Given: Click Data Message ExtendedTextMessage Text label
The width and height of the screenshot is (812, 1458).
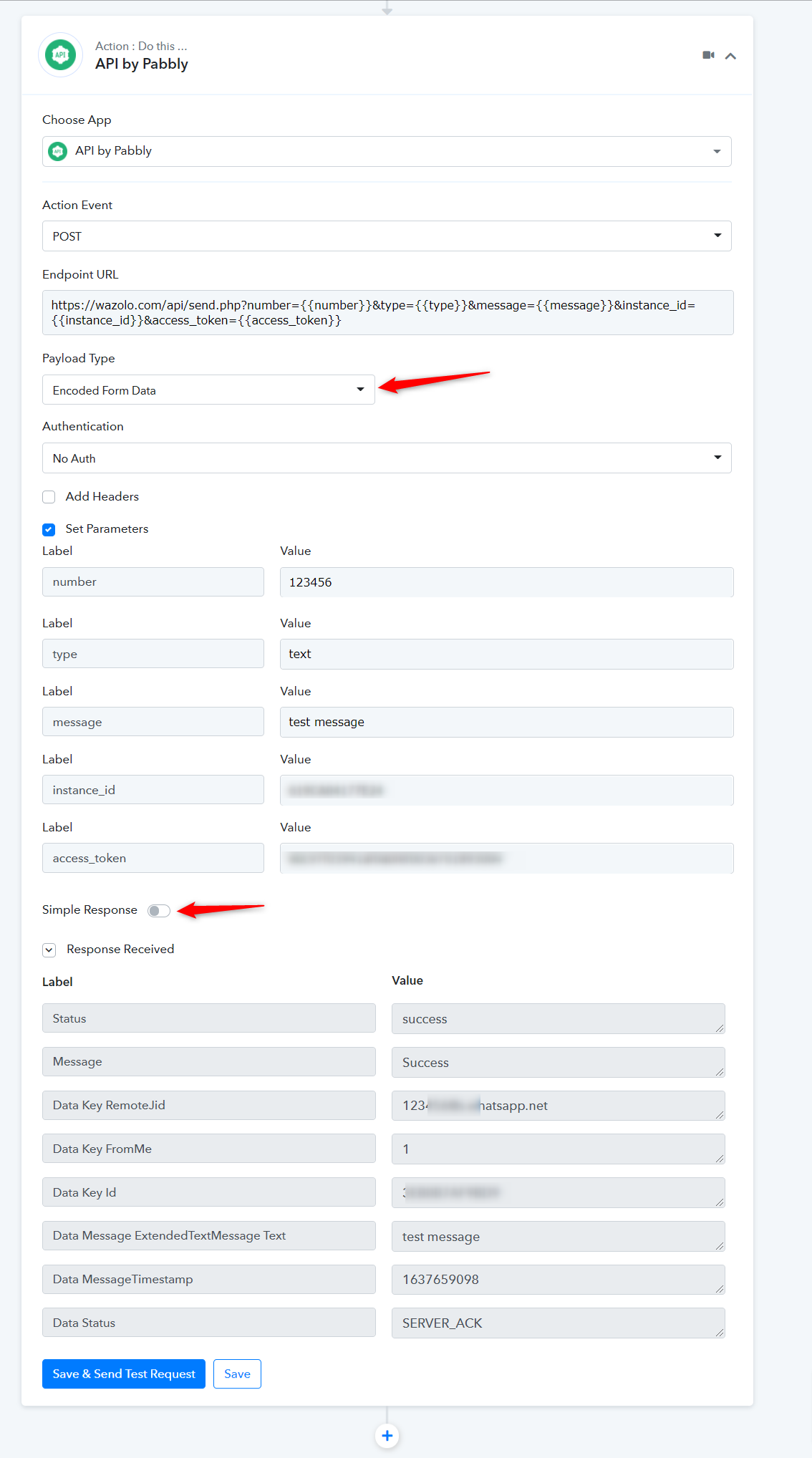Looking at the screenshot, I should click(209, 1236).
